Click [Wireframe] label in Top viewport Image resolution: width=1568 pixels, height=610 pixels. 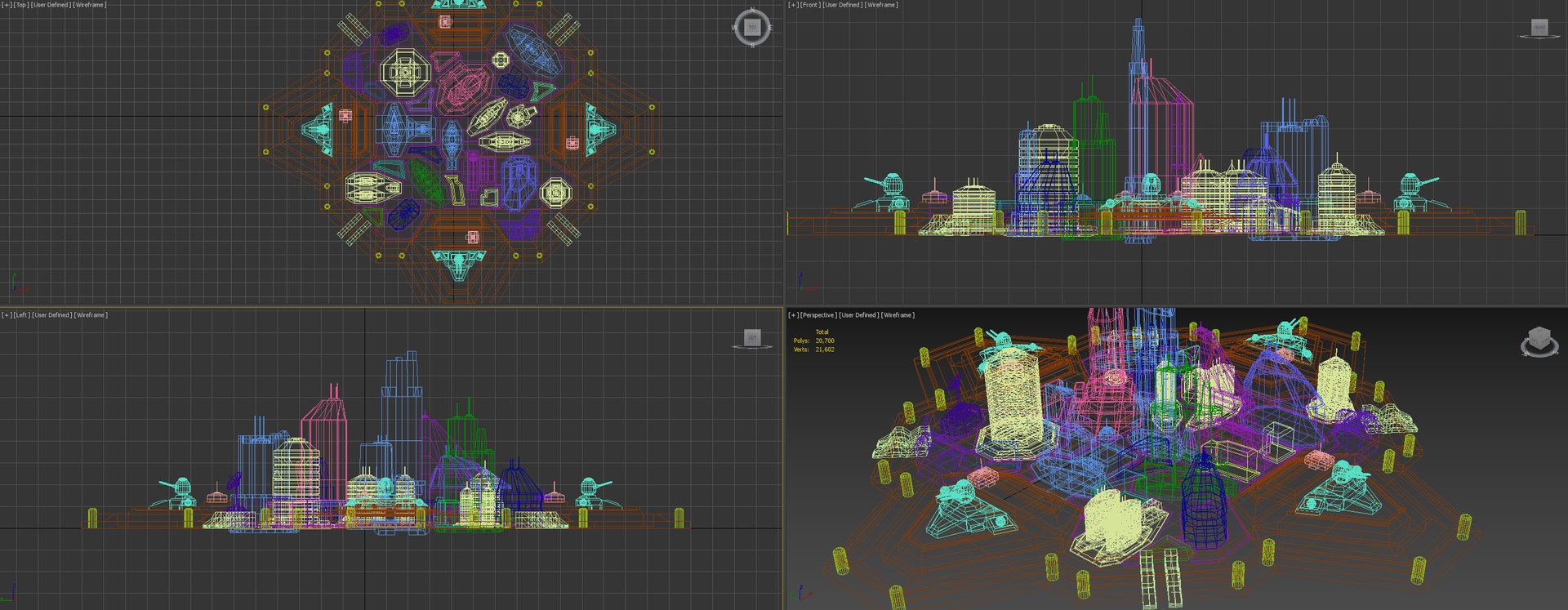[x=90, y=5]
